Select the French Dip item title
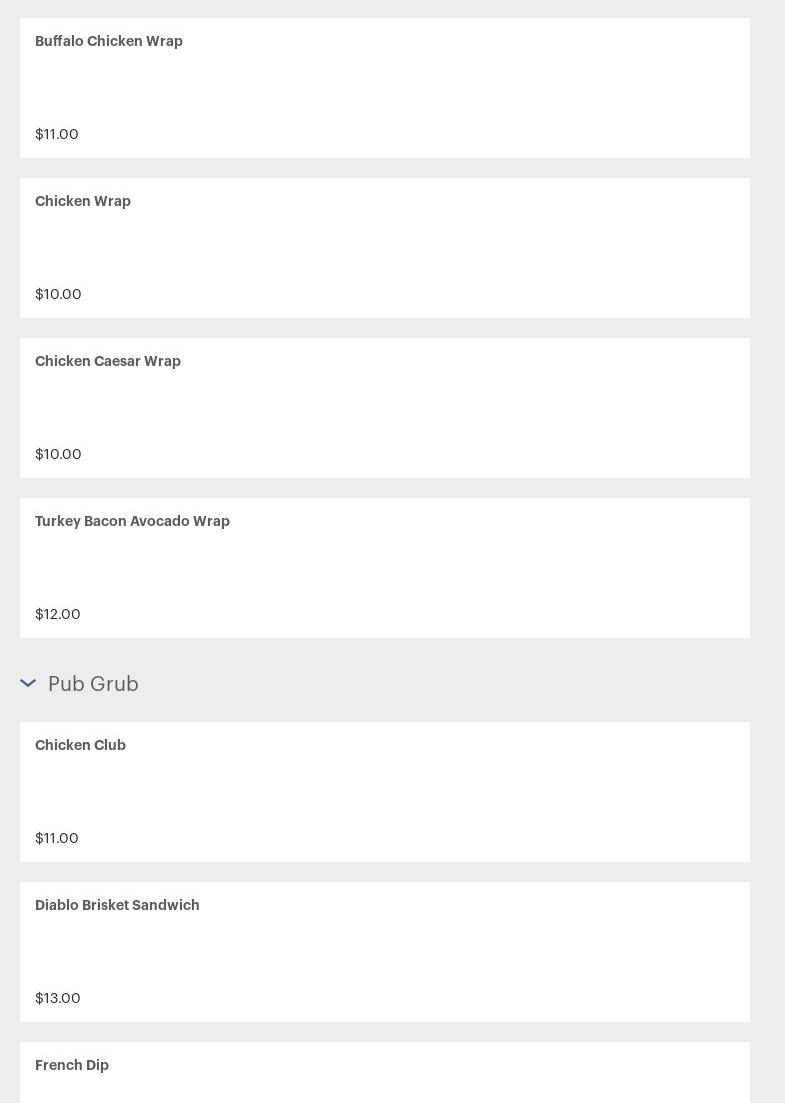The image size is (785, 1103). tap(72, 1066)
